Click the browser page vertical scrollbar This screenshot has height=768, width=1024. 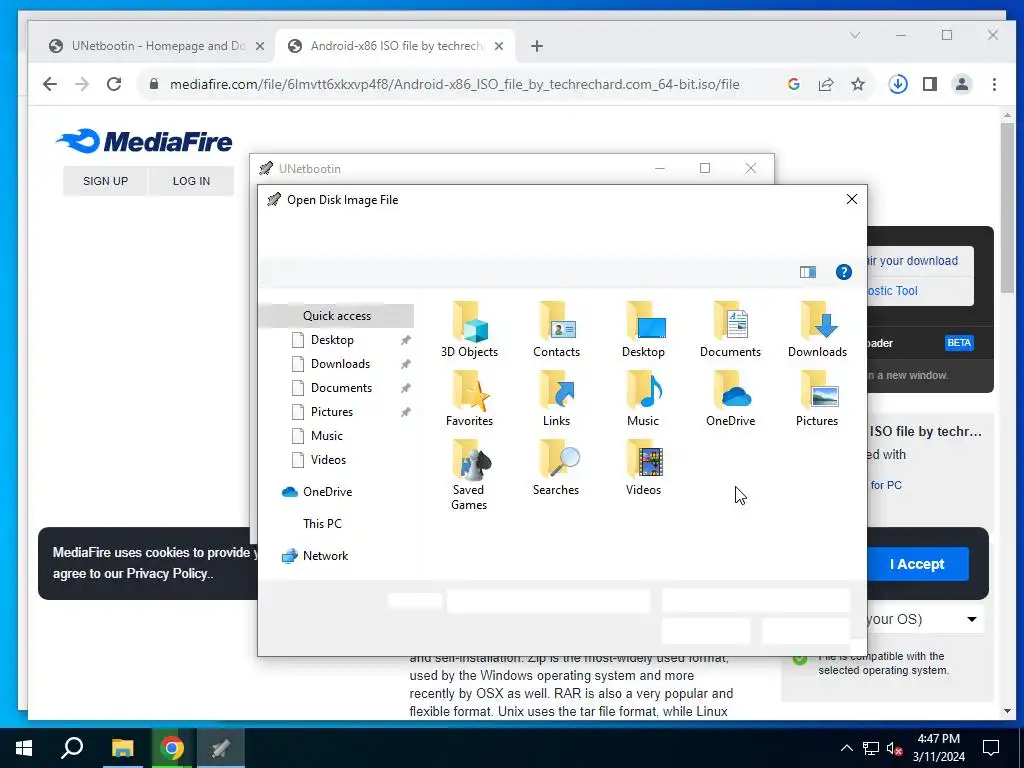point(1006,207)
